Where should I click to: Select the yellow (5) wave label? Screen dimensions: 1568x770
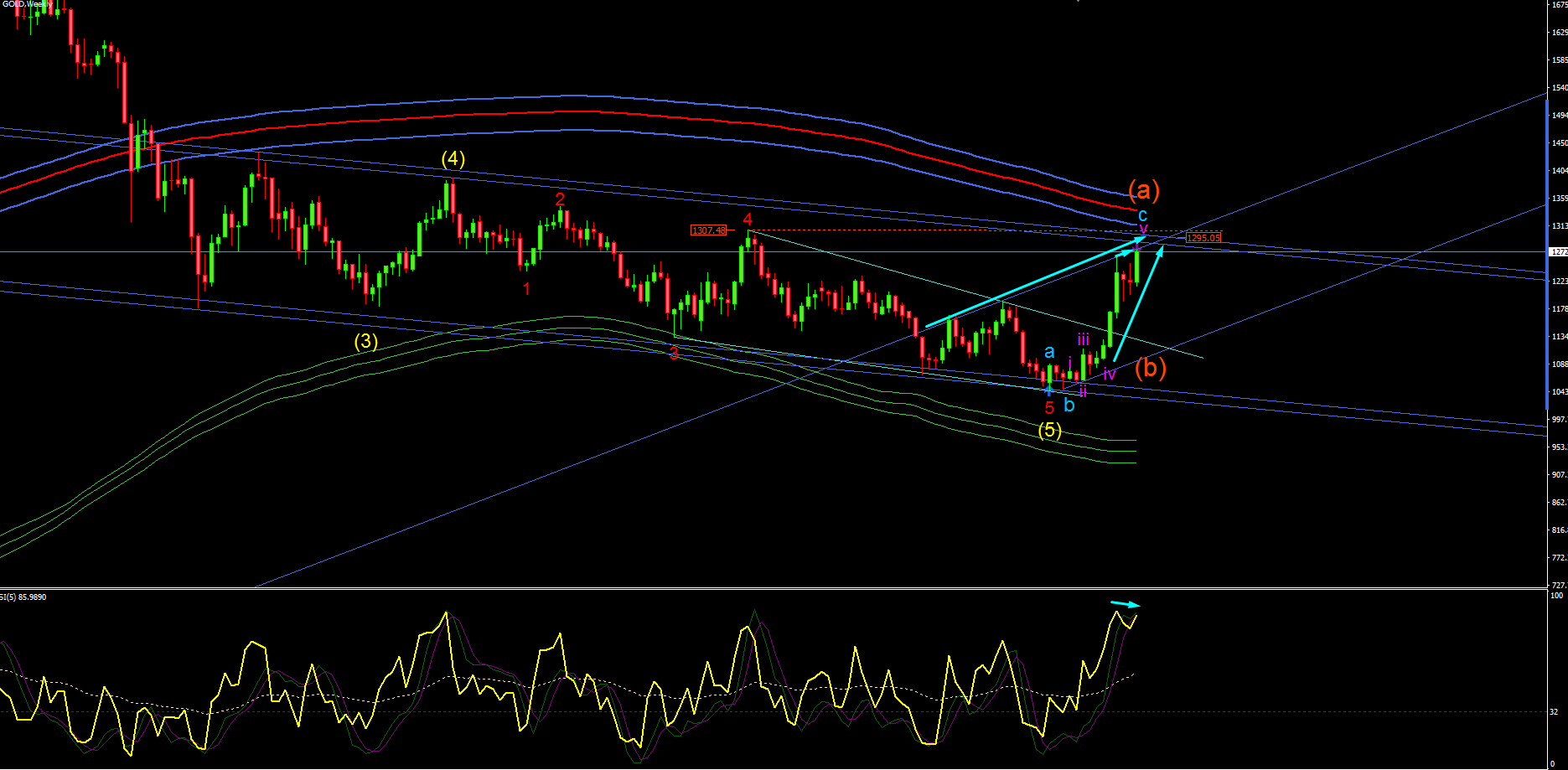(1050, 430)
